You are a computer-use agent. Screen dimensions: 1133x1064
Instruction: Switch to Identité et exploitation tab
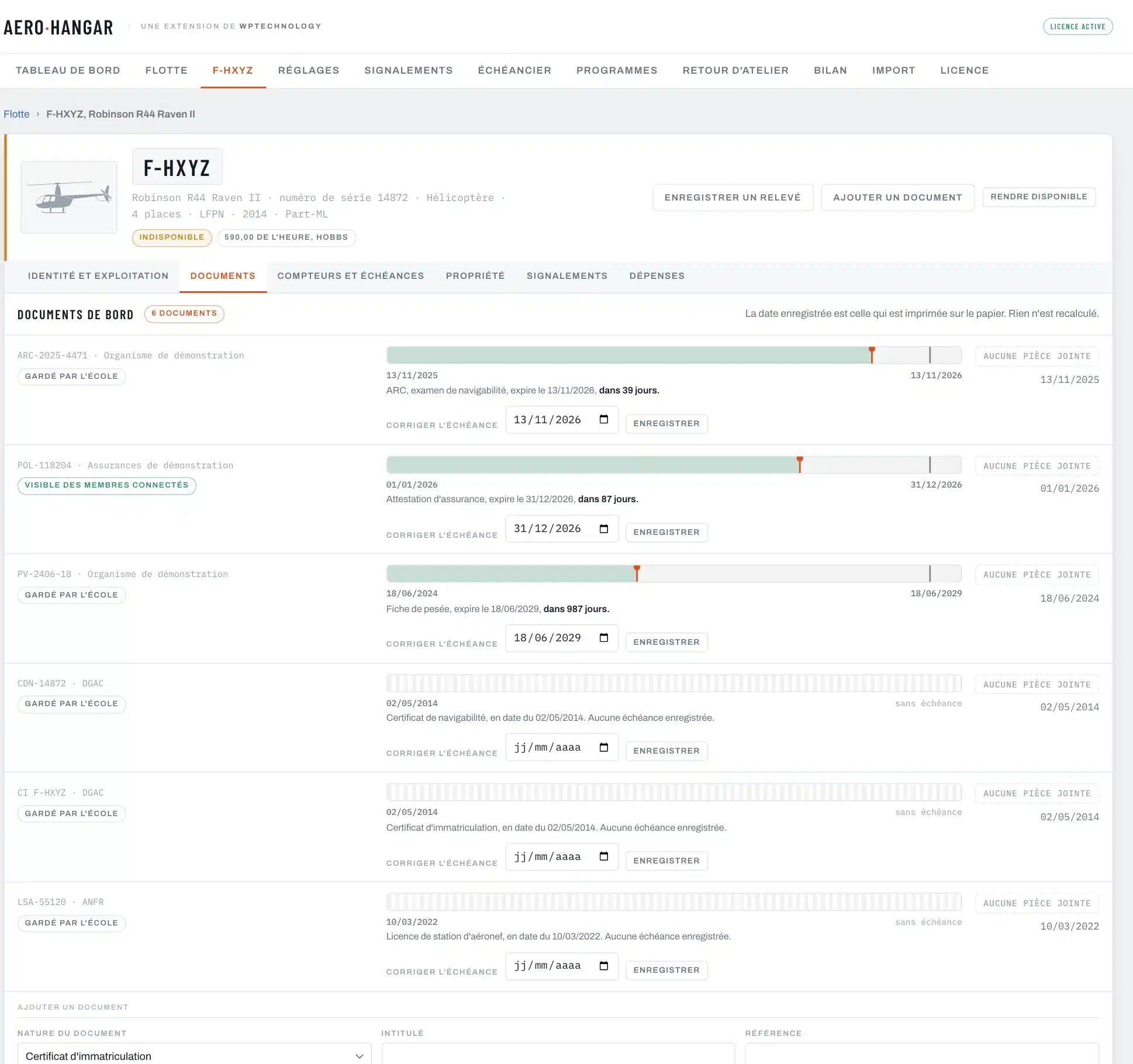98,276
